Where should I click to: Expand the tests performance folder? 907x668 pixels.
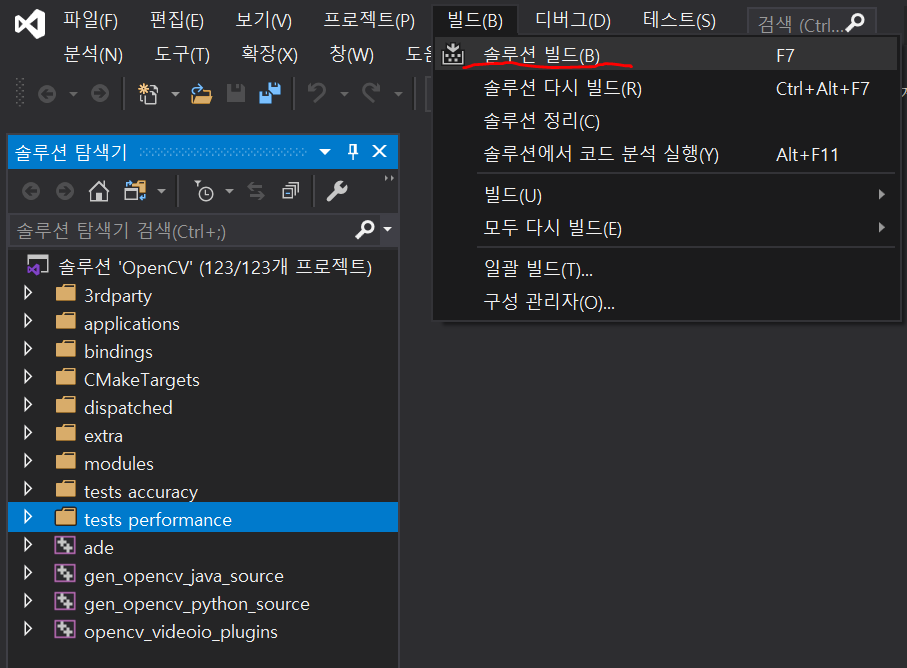[x=28, y=517]
